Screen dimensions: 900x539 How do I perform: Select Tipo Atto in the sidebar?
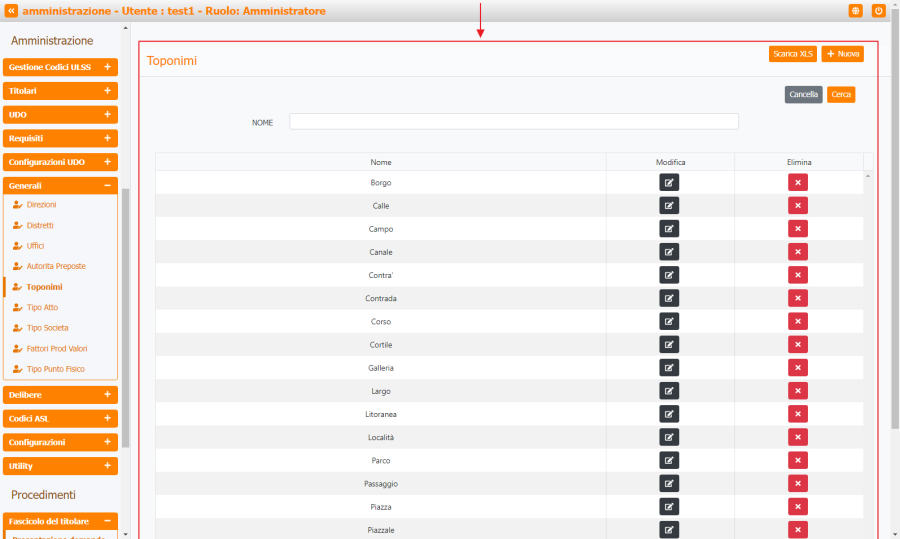(x=42, y=307)
